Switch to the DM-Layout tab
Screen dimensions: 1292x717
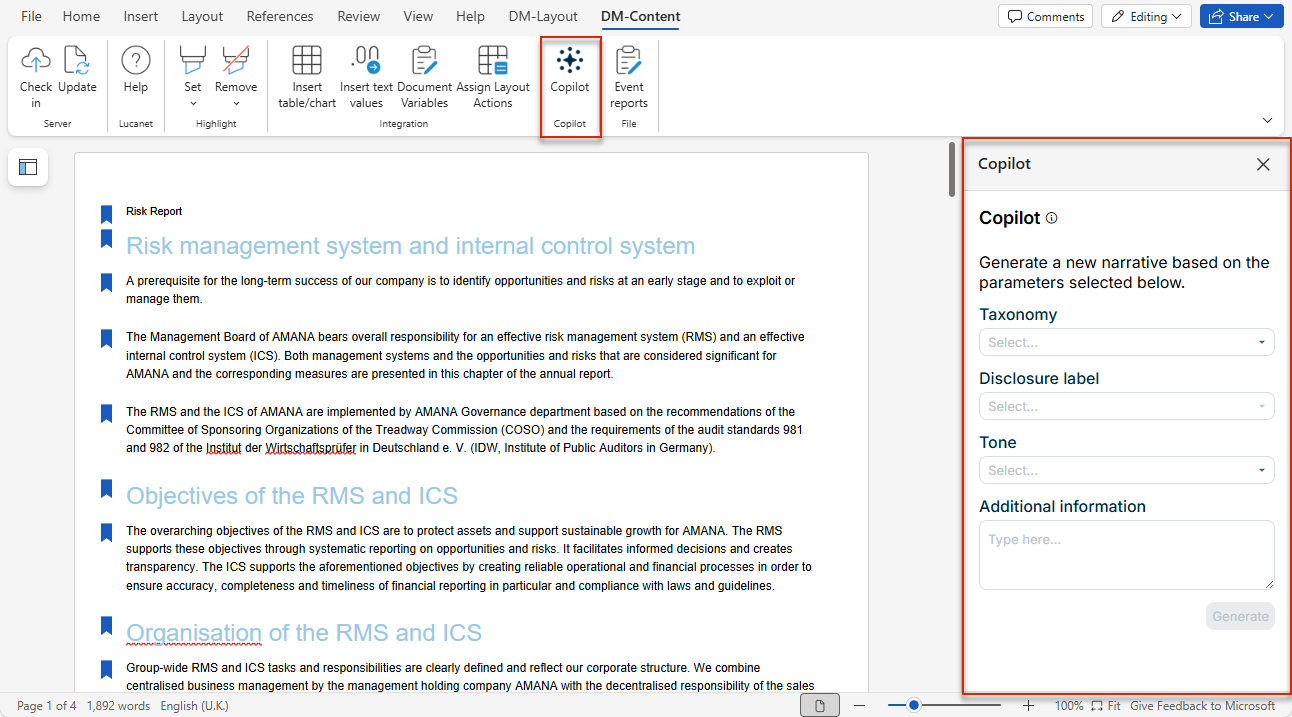point(543,16)
